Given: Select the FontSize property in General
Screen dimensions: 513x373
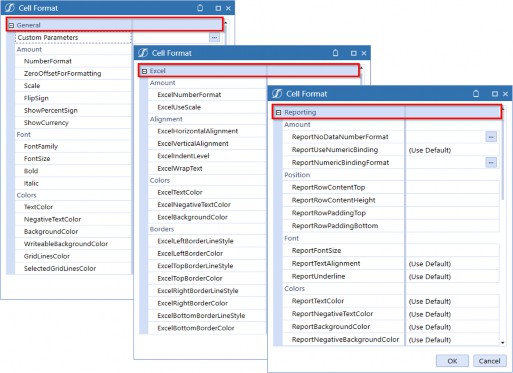Looking at the screenshot, I should (x=37, y=159).
